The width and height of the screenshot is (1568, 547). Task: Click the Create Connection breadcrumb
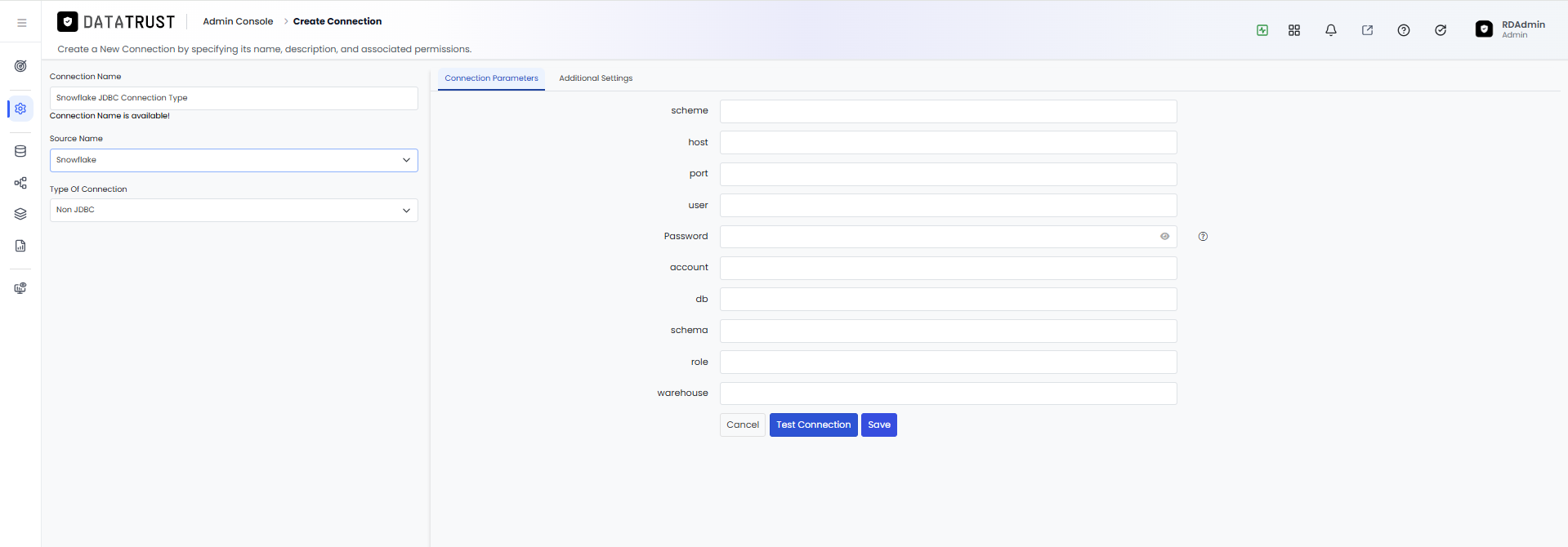click(337, 21)
